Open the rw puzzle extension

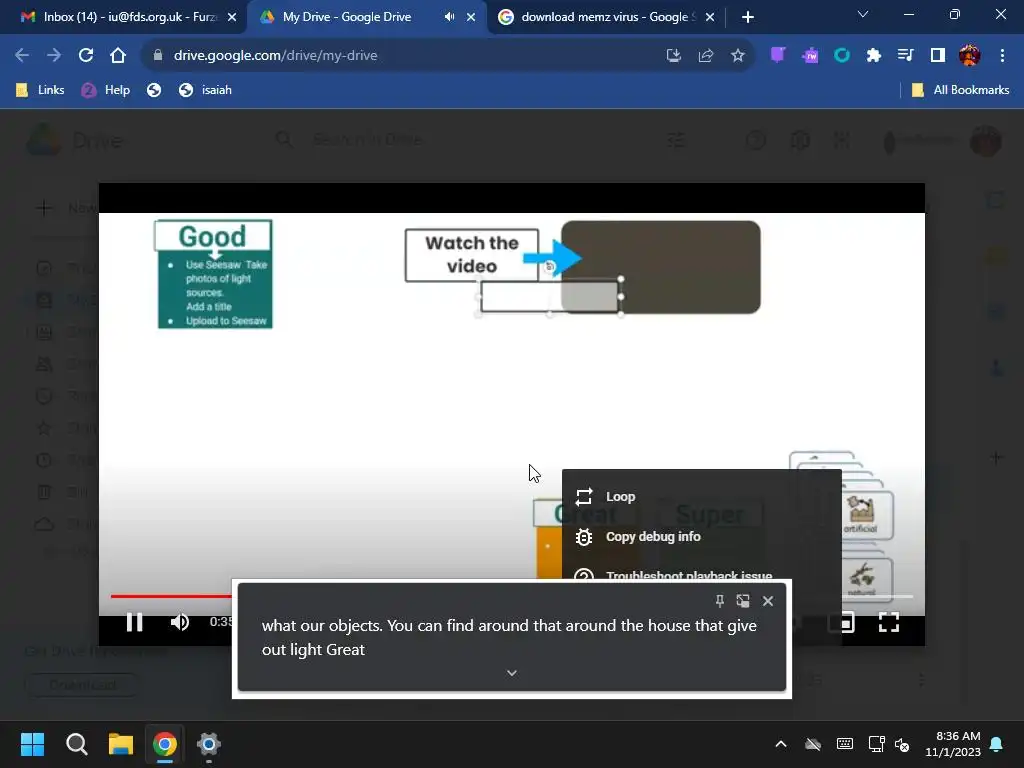[x=810, y=56]
